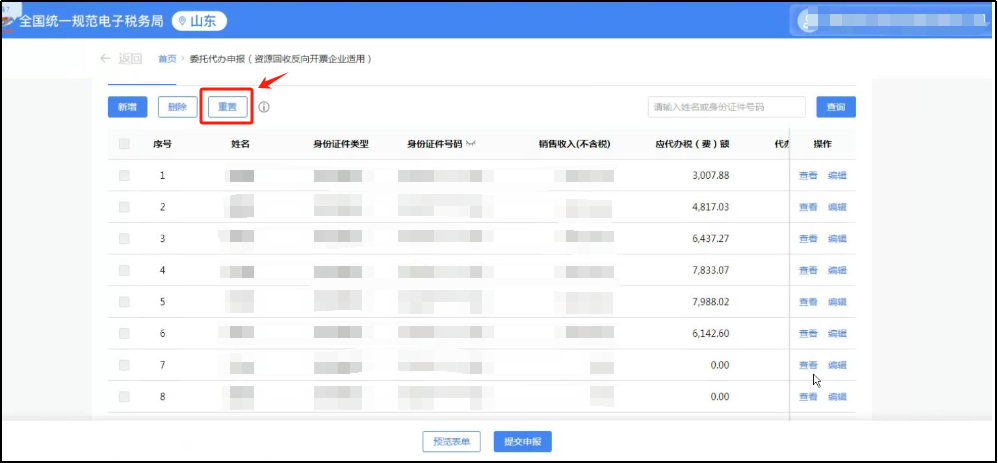This screenshot has width=998, height=463.
Task: Click the 删除 button
Action: coord(178,107)
